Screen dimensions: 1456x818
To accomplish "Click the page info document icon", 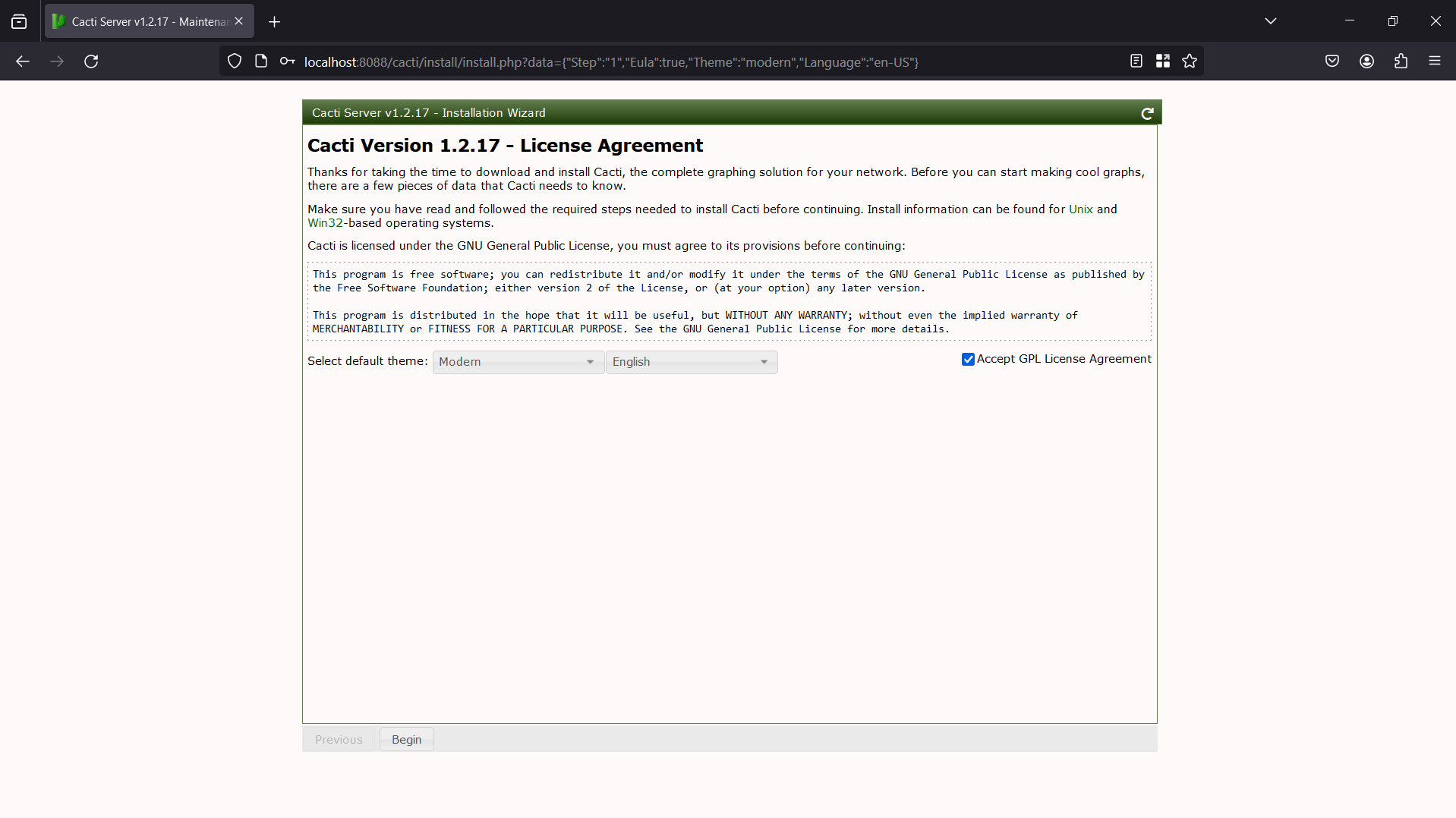I will click(x=261, y=61).
